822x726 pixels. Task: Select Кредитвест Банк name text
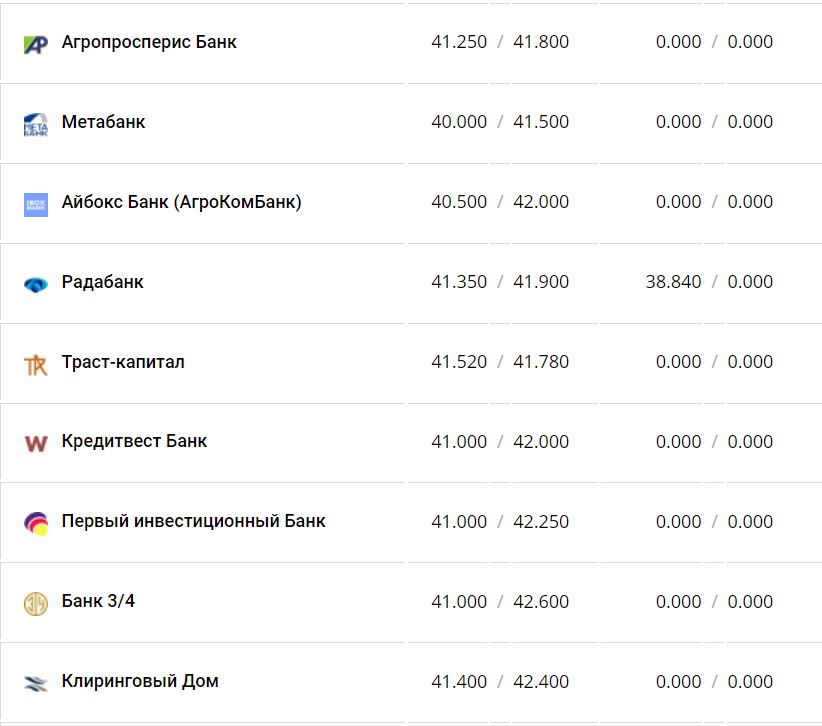(134, 441)
